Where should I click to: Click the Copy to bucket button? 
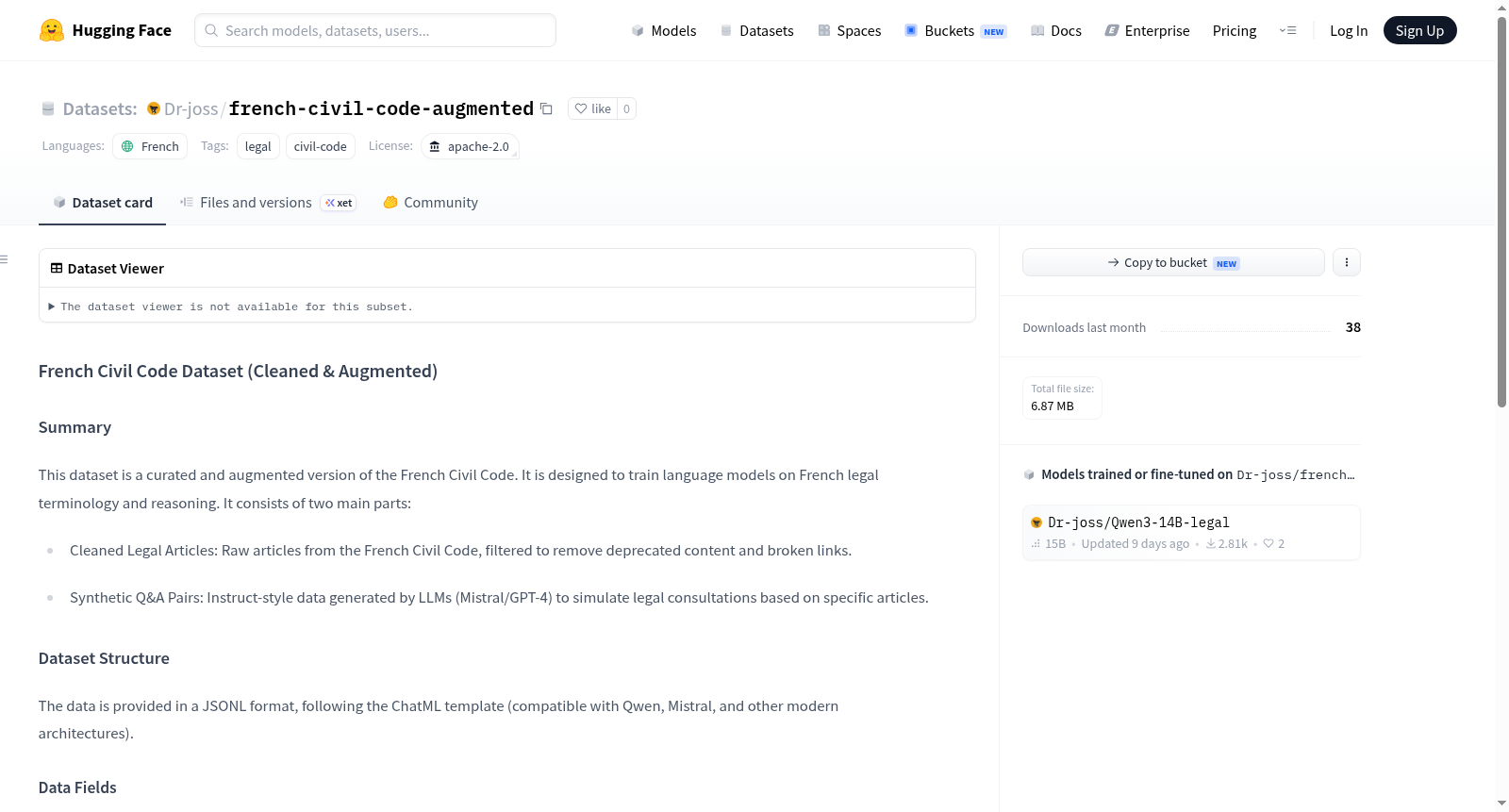pyautogui.click(x=1173, y=262)
